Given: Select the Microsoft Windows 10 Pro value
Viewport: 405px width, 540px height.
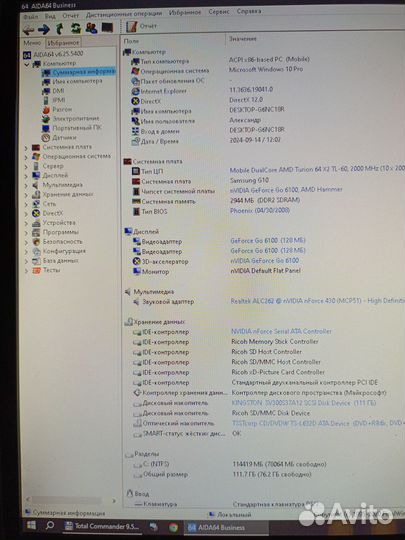Looking at the screenshot, I should tap(266, 69).
